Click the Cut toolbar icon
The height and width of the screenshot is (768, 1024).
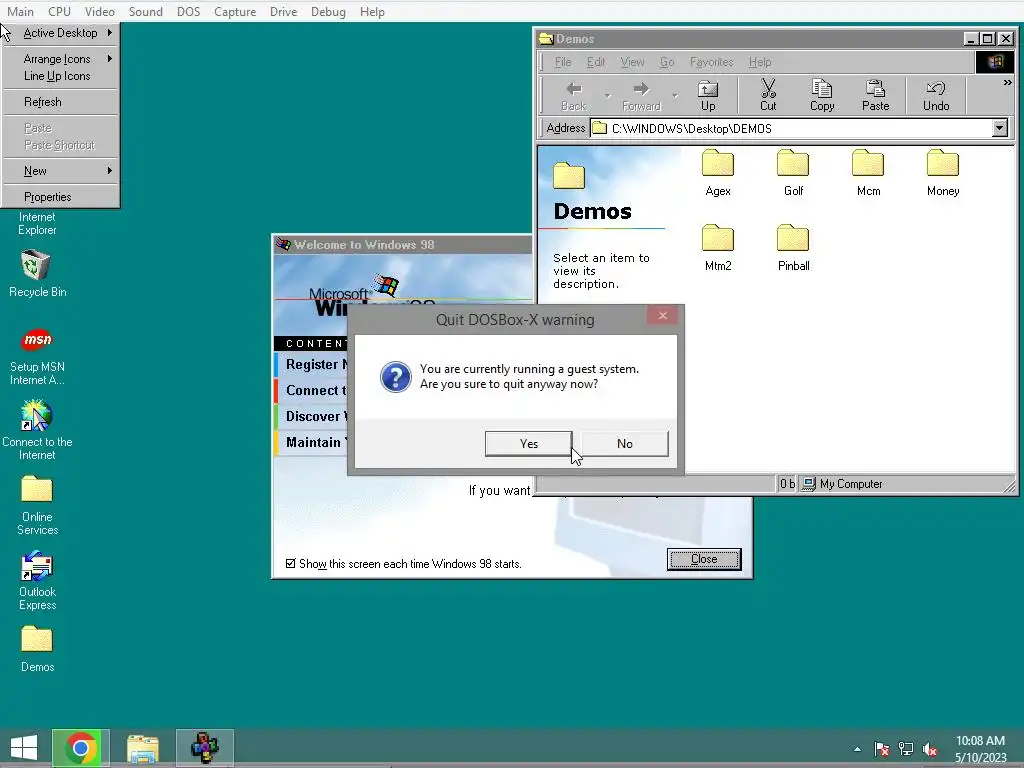[768, 95]
